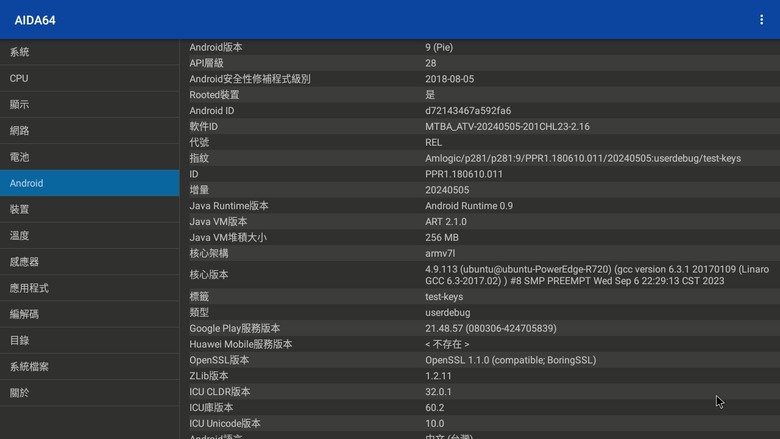Select the CPU category

tap(90, 78)
